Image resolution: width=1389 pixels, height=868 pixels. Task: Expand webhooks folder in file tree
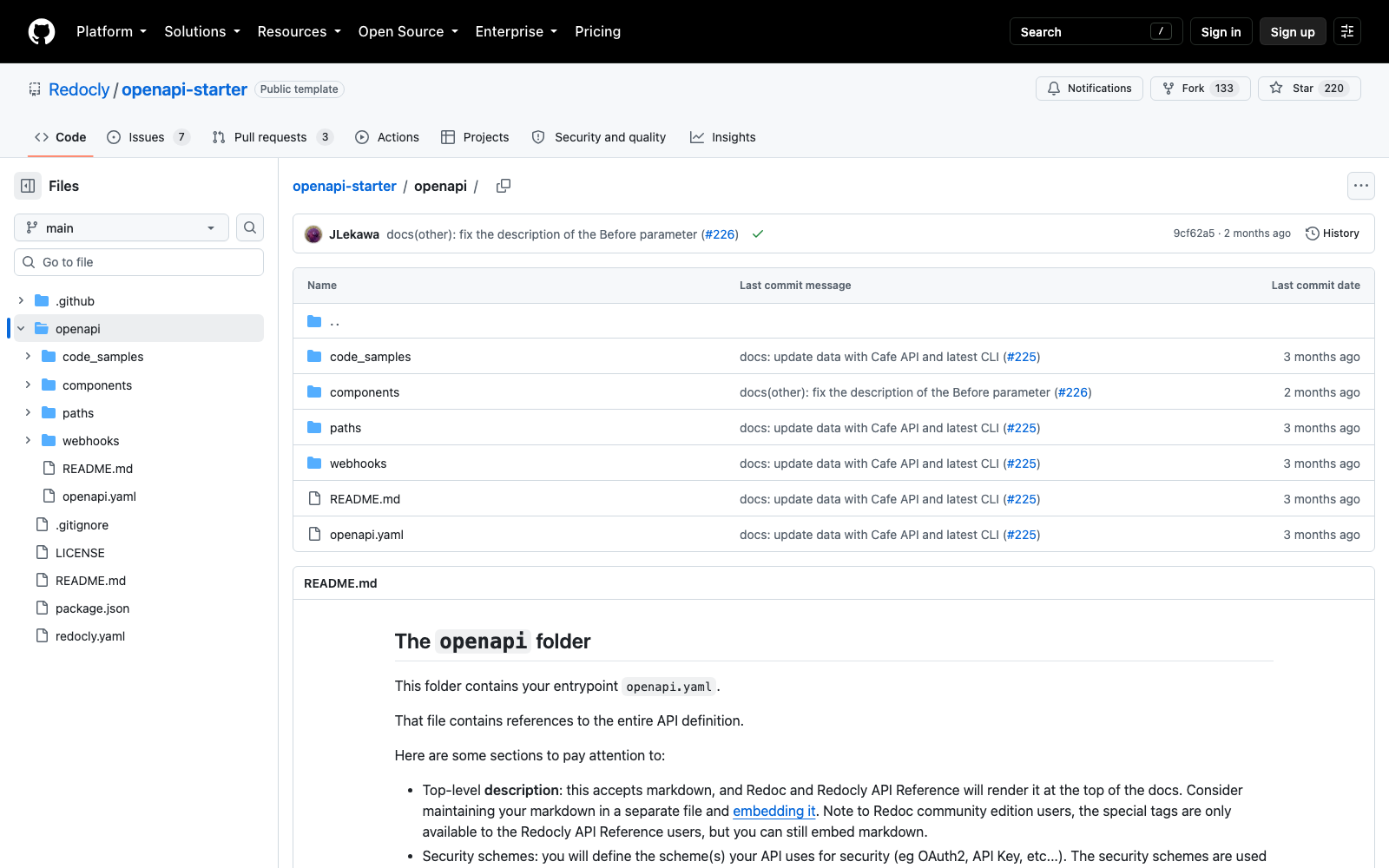[28, 440]
